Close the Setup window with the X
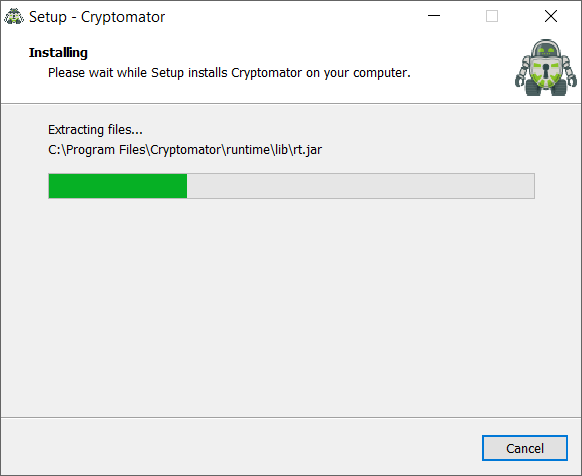Image resolution: width=582 pixels, height=476 pixels. [550, 16]
